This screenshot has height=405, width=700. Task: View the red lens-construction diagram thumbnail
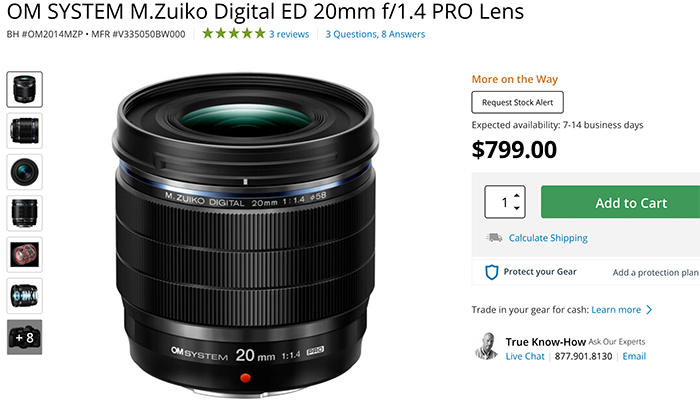pos(25,255)
